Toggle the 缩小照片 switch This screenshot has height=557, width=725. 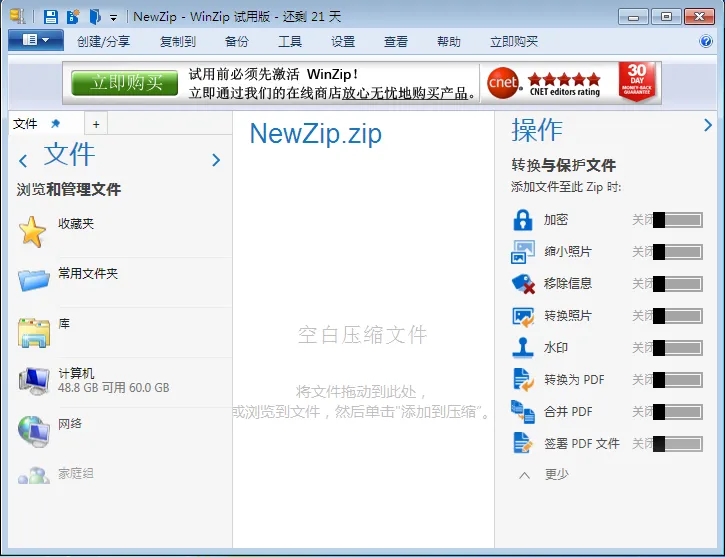coord(677,252)
